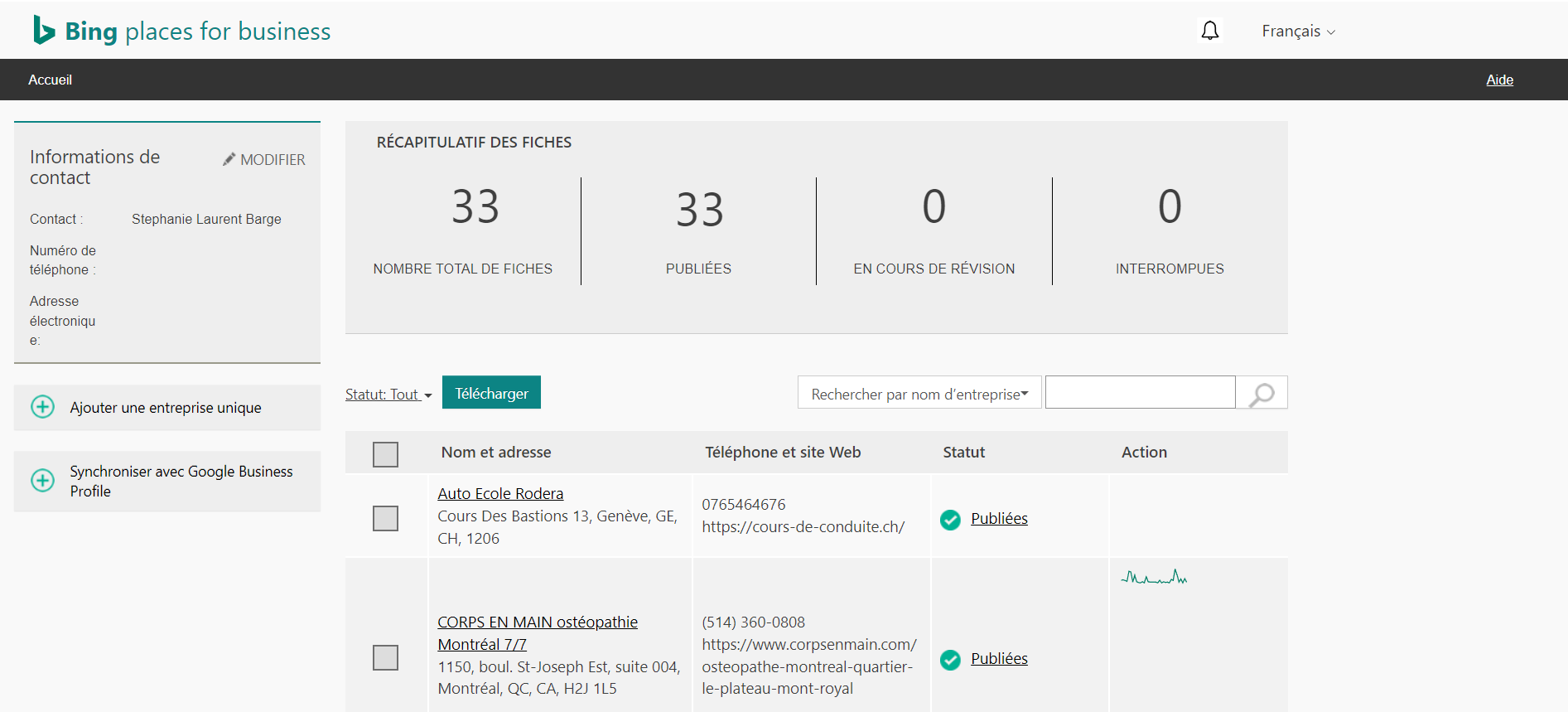Focus the business search text field

click(x=1140, y=393)
